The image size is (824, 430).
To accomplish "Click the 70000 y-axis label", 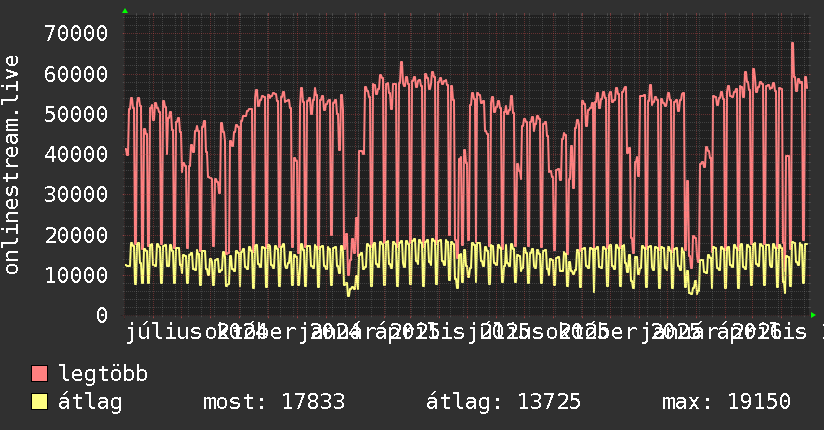I will click(76, 34).
